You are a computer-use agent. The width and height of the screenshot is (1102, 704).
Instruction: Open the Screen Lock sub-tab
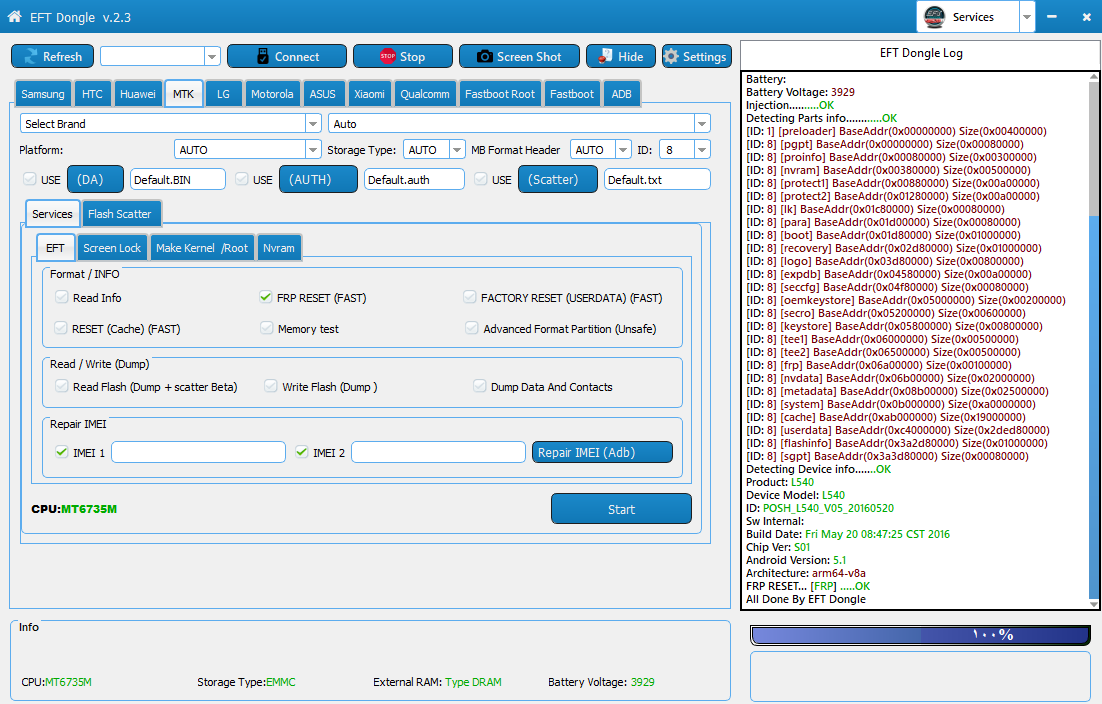(112, 248)
